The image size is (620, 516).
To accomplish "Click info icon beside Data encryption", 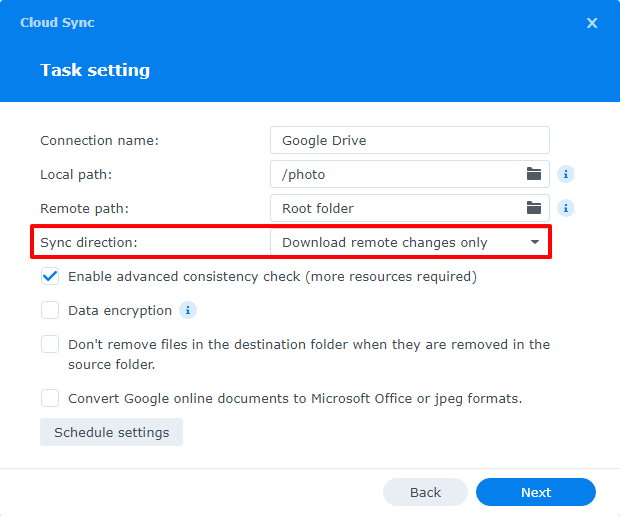I will coord(188,310).
